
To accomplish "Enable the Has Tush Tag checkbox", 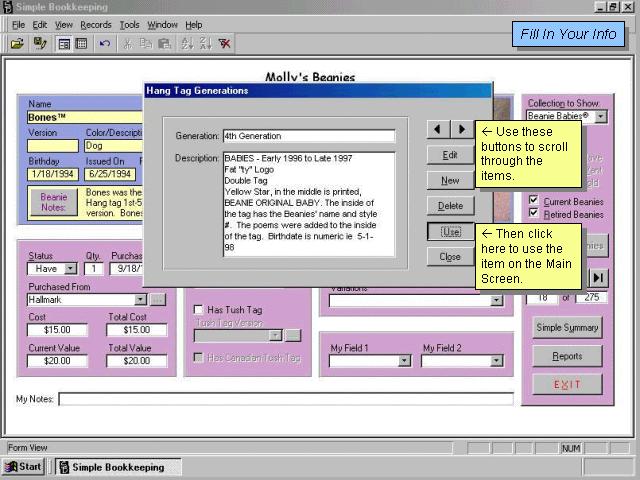I will 198,310.
